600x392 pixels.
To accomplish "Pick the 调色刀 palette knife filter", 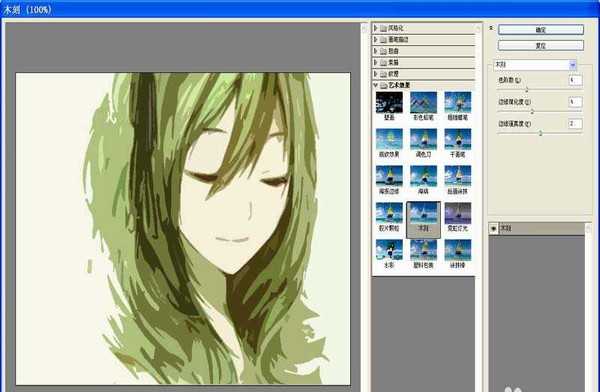I will (423, 143).
